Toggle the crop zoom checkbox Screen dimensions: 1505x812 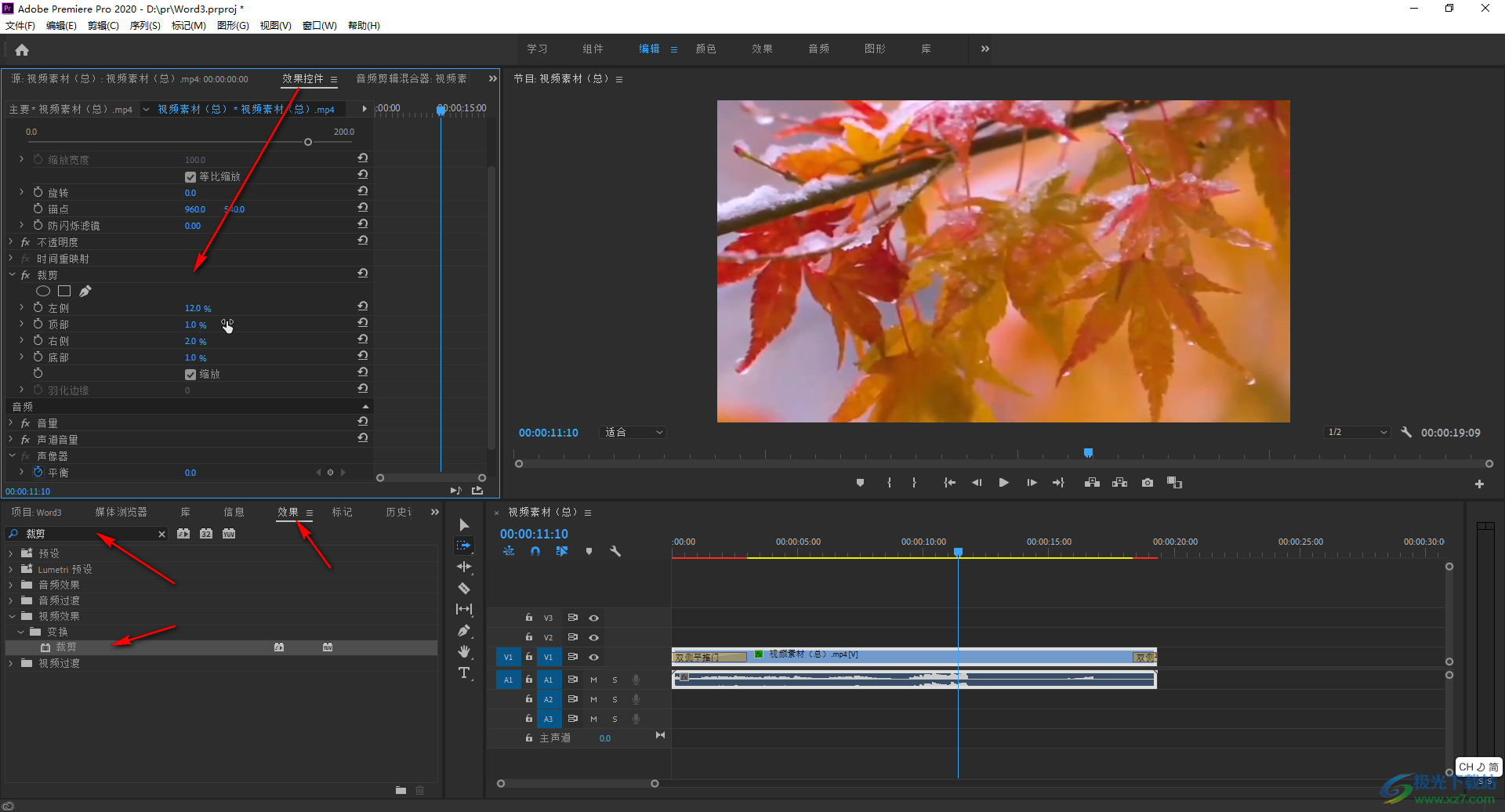(x=190, y=375)
